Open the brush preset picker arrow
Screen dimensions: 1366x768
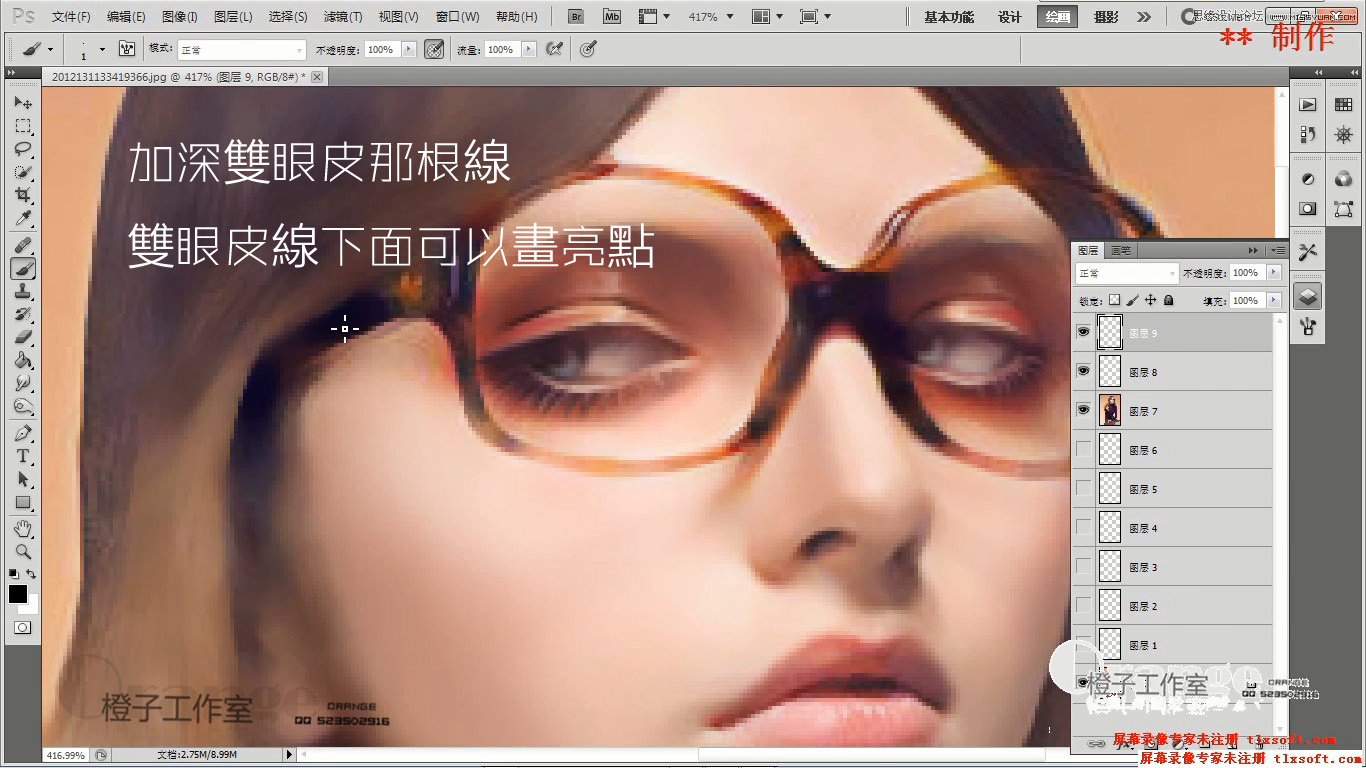100,49
